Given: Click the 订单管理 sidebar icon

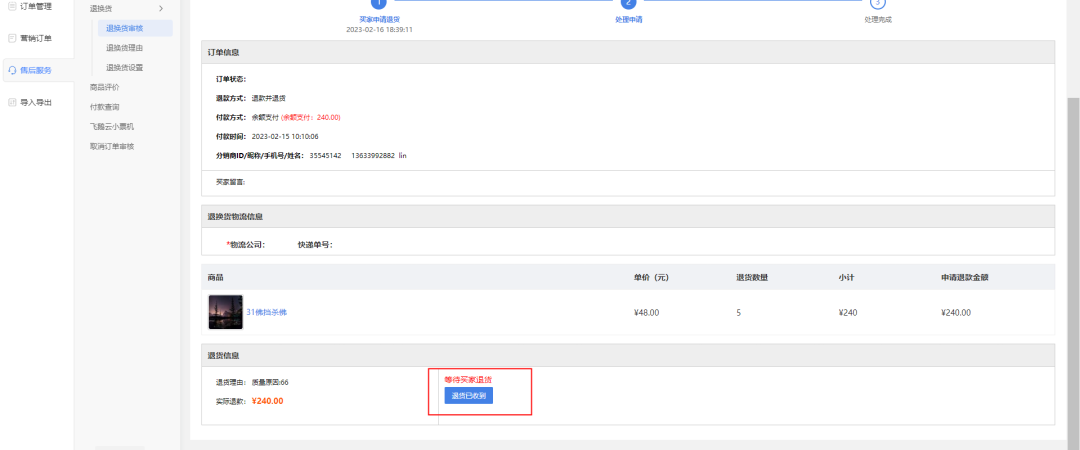Looking at the screenshot, I should click(12, 6).
